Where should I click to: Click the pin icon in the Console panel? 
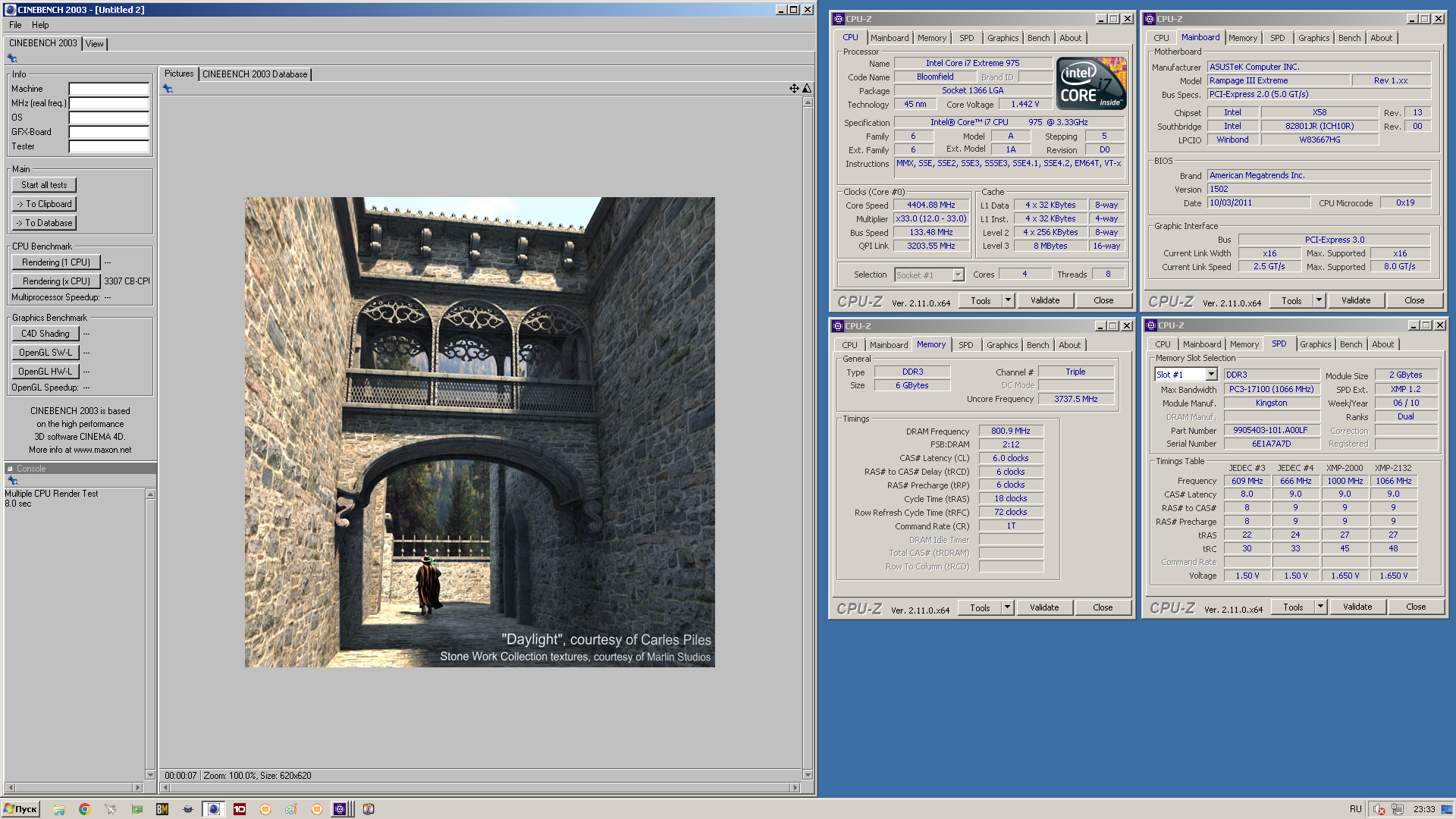[12, 481]
